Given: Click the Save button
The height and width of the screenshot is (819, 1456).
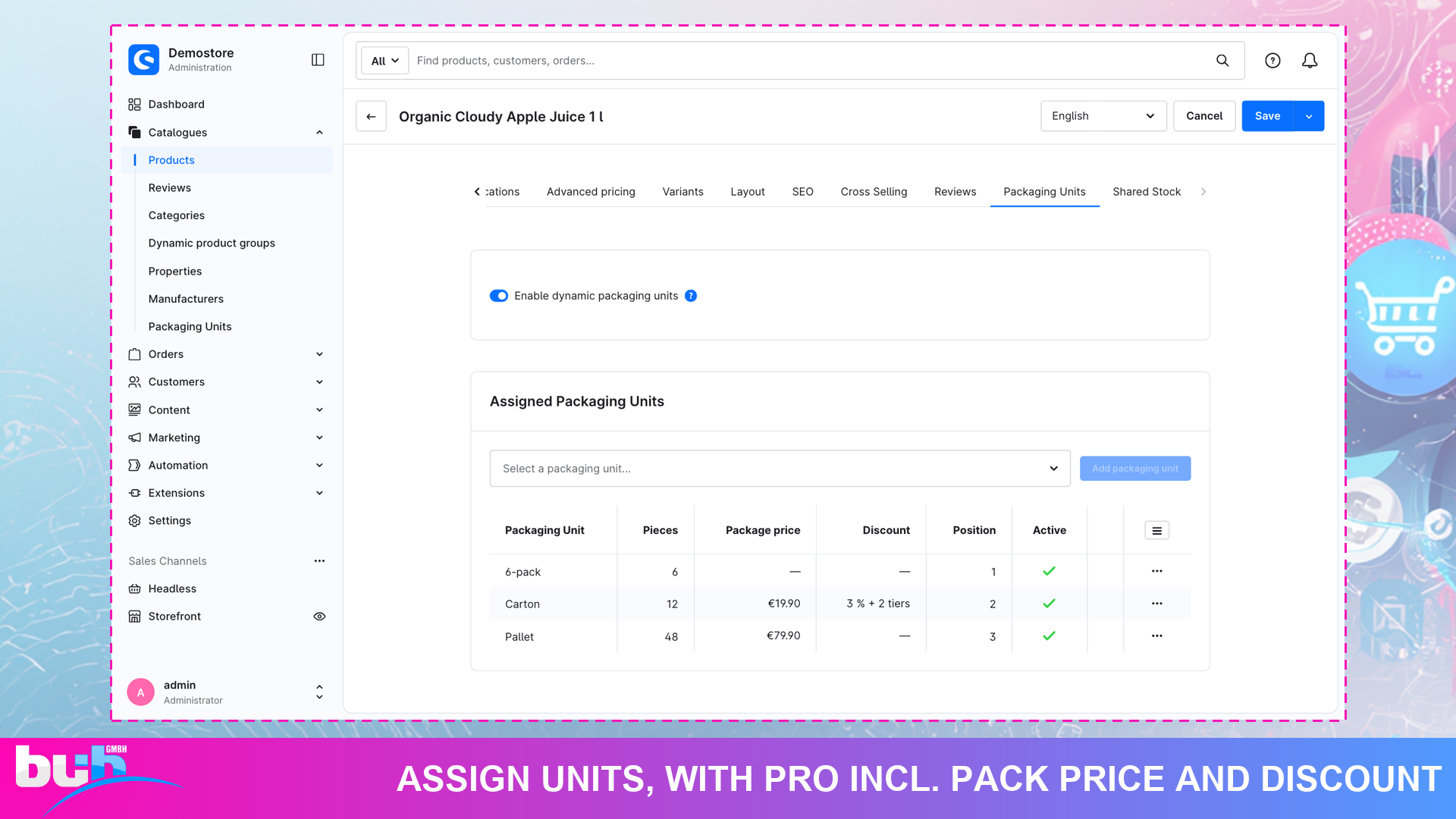Looking at the screenshot, I should [x=1267, y=116].
